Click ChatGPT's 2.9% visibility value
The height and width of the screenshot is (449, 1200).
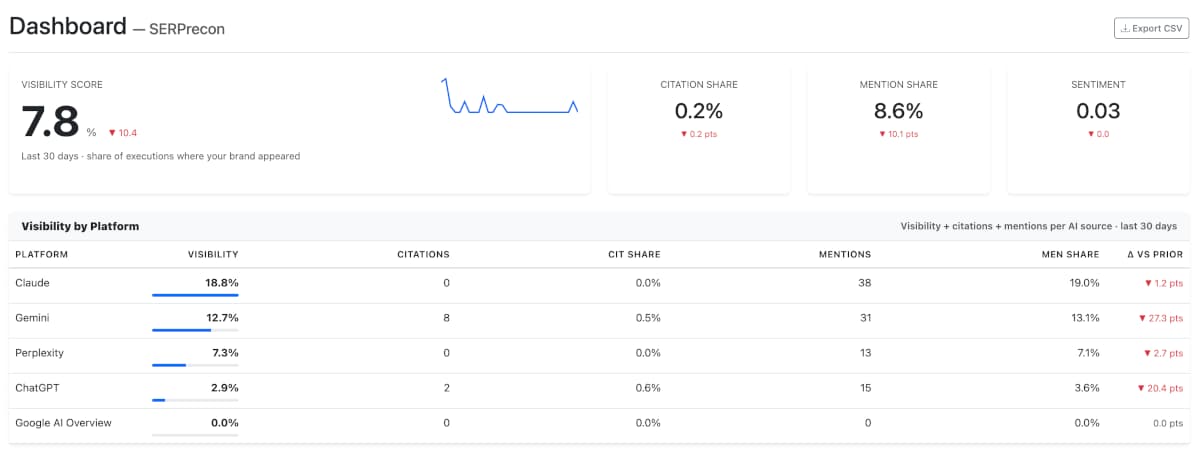point(224,387)
